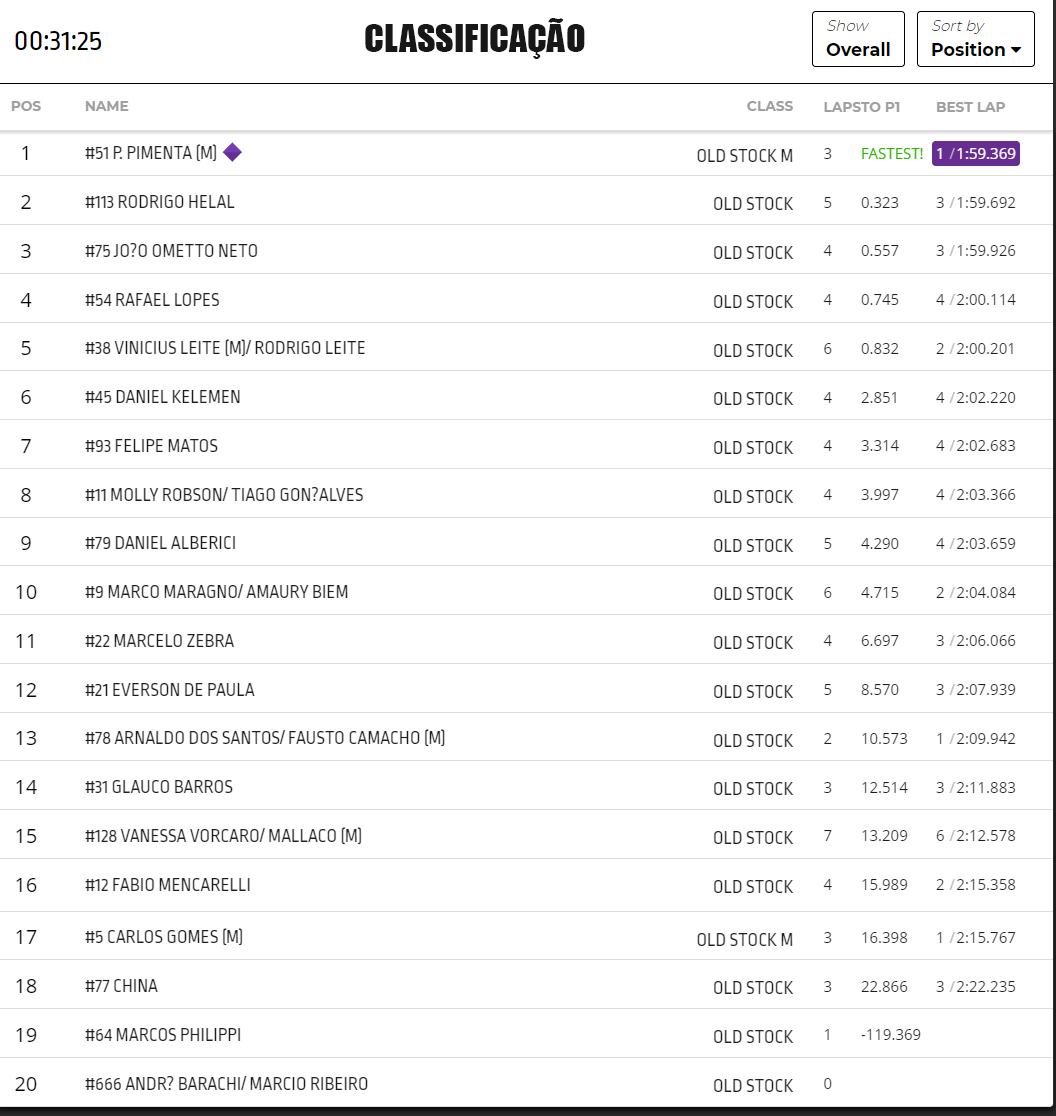This screenshot has height=1116, width=1056.
Task: Click the POS column header
Action: (25, 106)
